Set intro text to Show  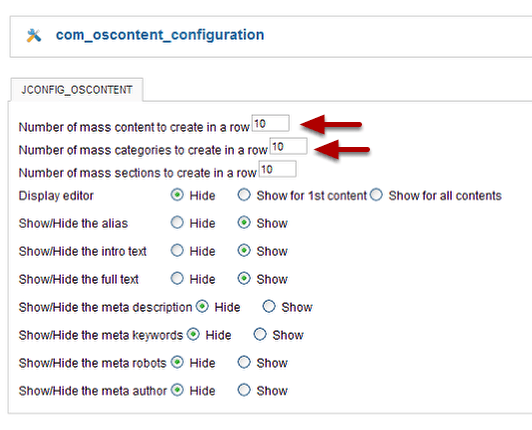point(244,250)
